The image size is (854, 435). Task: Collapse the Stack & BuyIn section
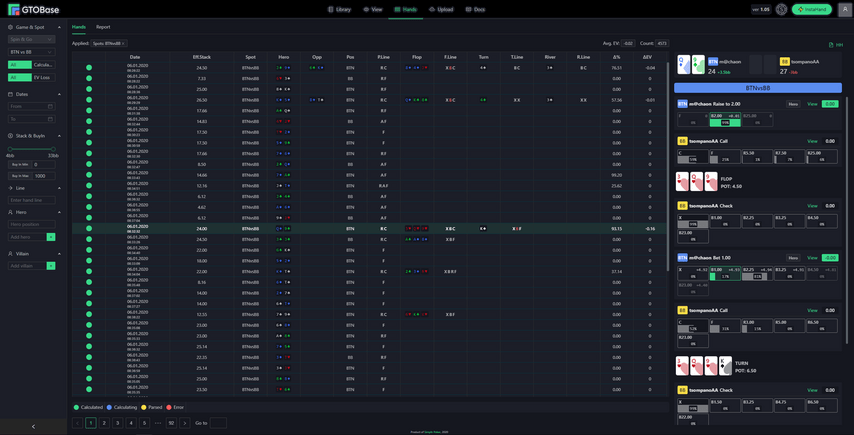[x=58, y=135]
